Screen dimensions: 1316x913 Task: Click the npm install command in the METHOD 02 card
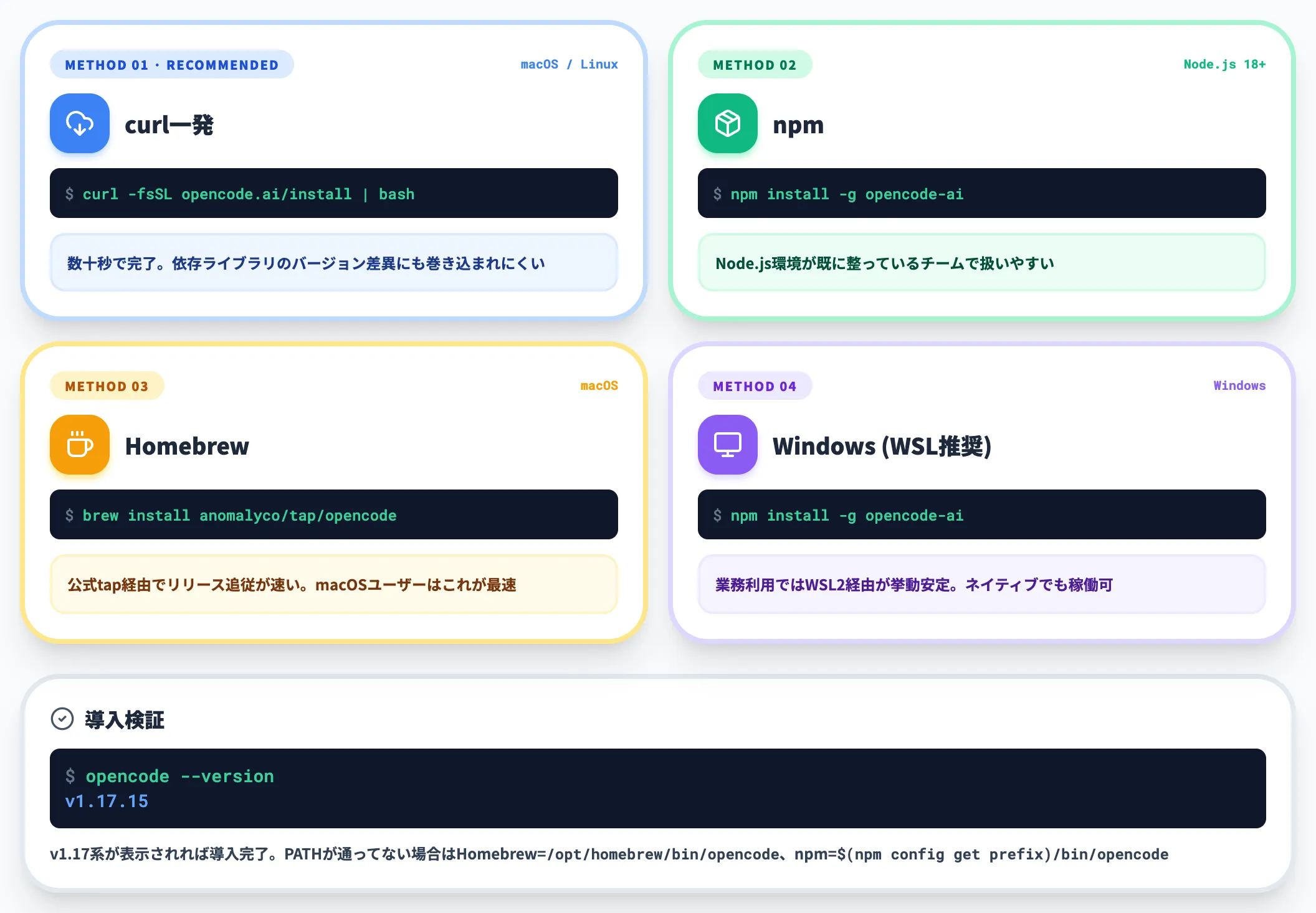click(982, 193)
